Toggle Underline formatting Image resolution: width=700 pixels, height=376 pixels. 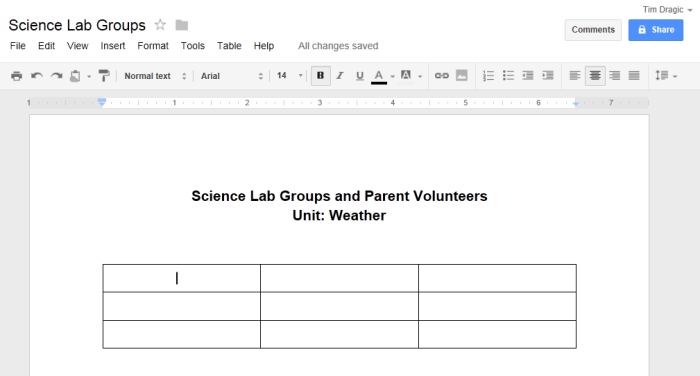click(x=359, y=75)
